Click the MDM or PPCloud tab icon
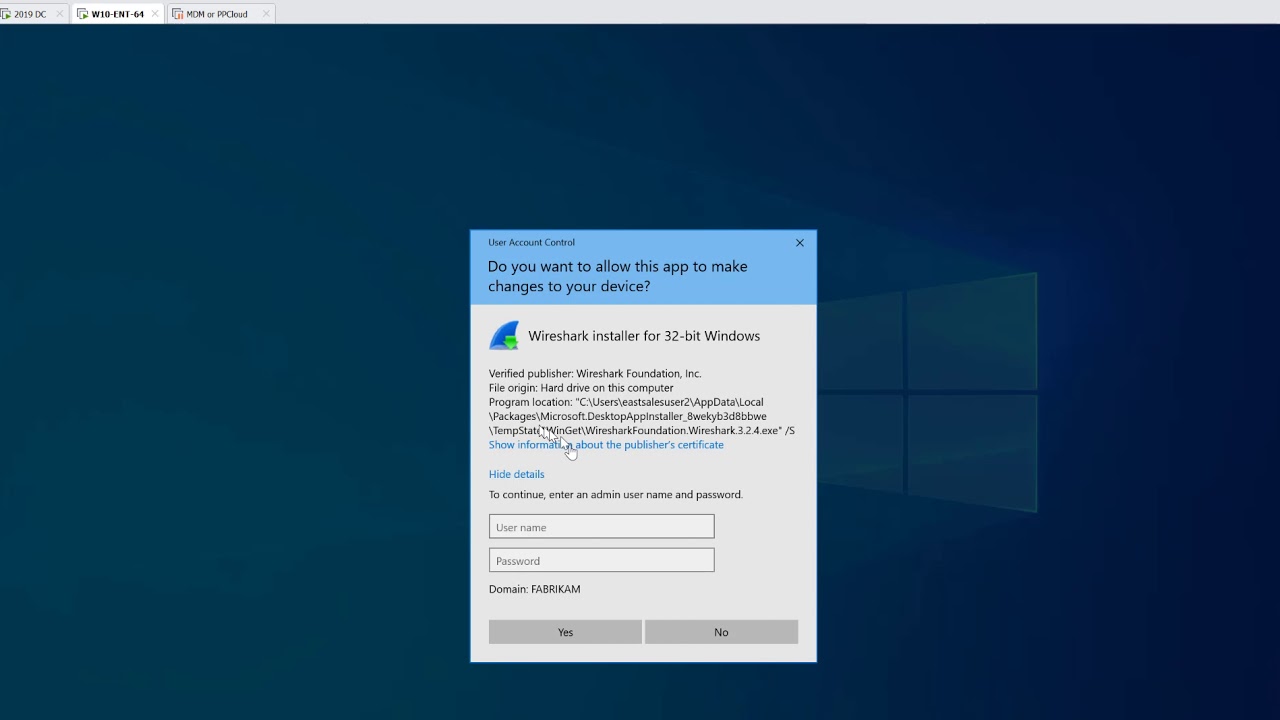1280x720 pixels. click(x=177, y=14)
